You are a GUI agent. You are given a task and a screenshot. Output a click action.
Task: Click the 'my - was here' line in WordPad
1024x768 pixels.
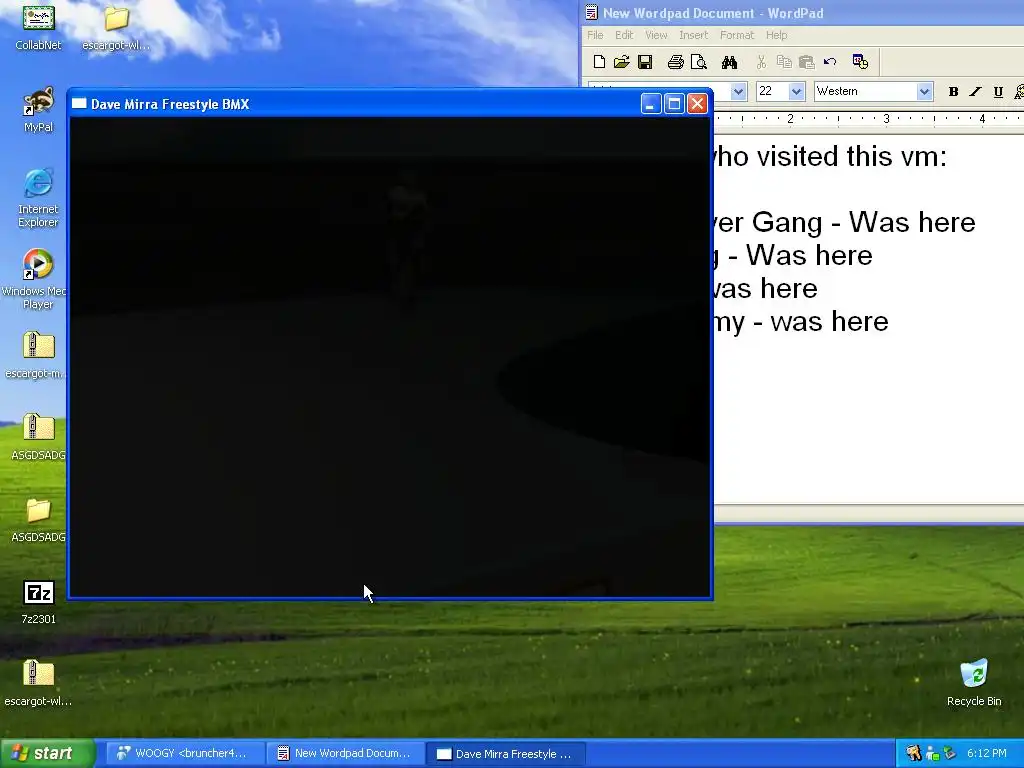point(801,322)
